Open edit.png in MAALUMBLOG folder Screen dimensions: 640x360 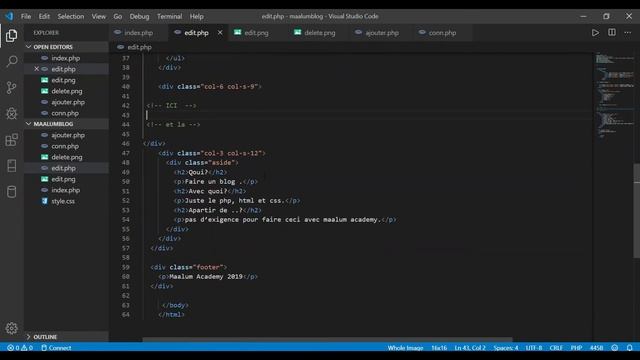click(66, 179)
